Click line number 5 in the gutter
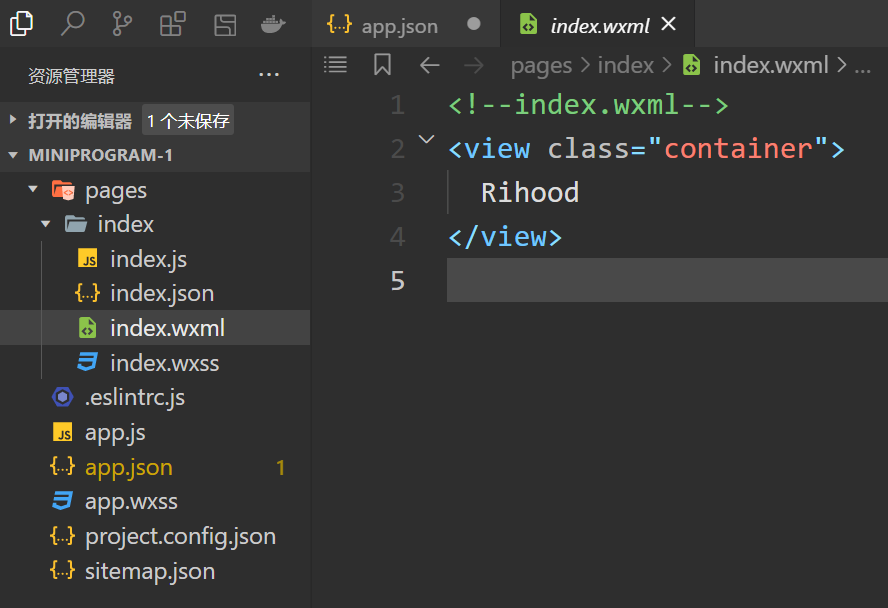Image resolution: width=888 pixels, height=608 pixels. (x=398, y=281)
